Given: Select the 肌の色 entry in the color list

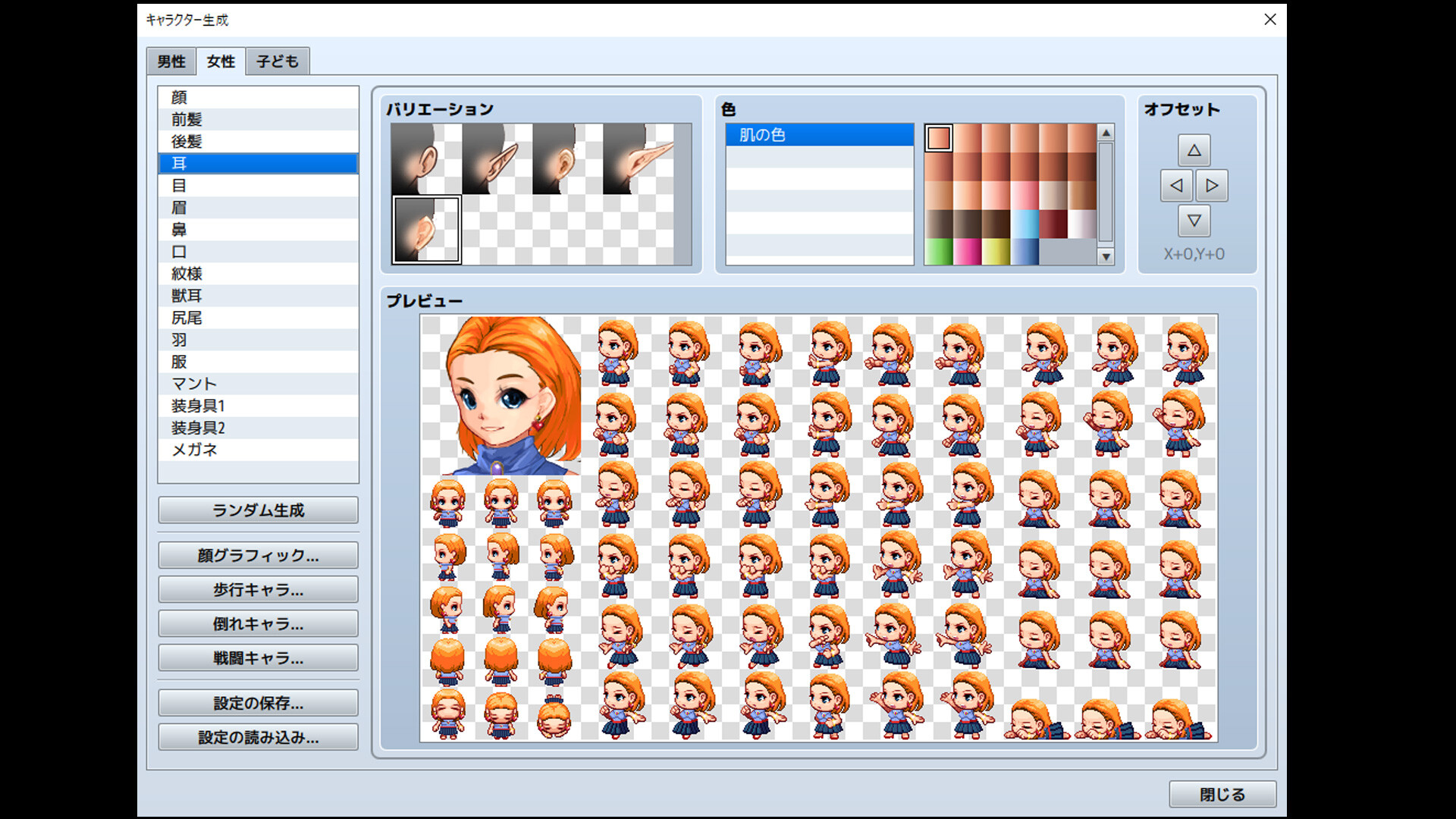Looking at the screenshot, I should click(x=819, y=135).
